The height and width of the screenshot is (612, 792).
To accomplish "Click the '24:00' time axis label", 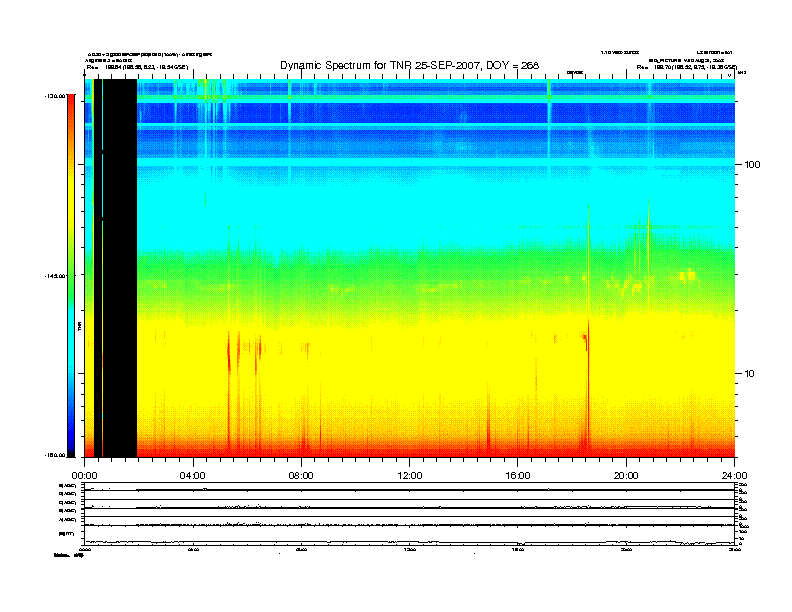I will click(x=734, y=476).
